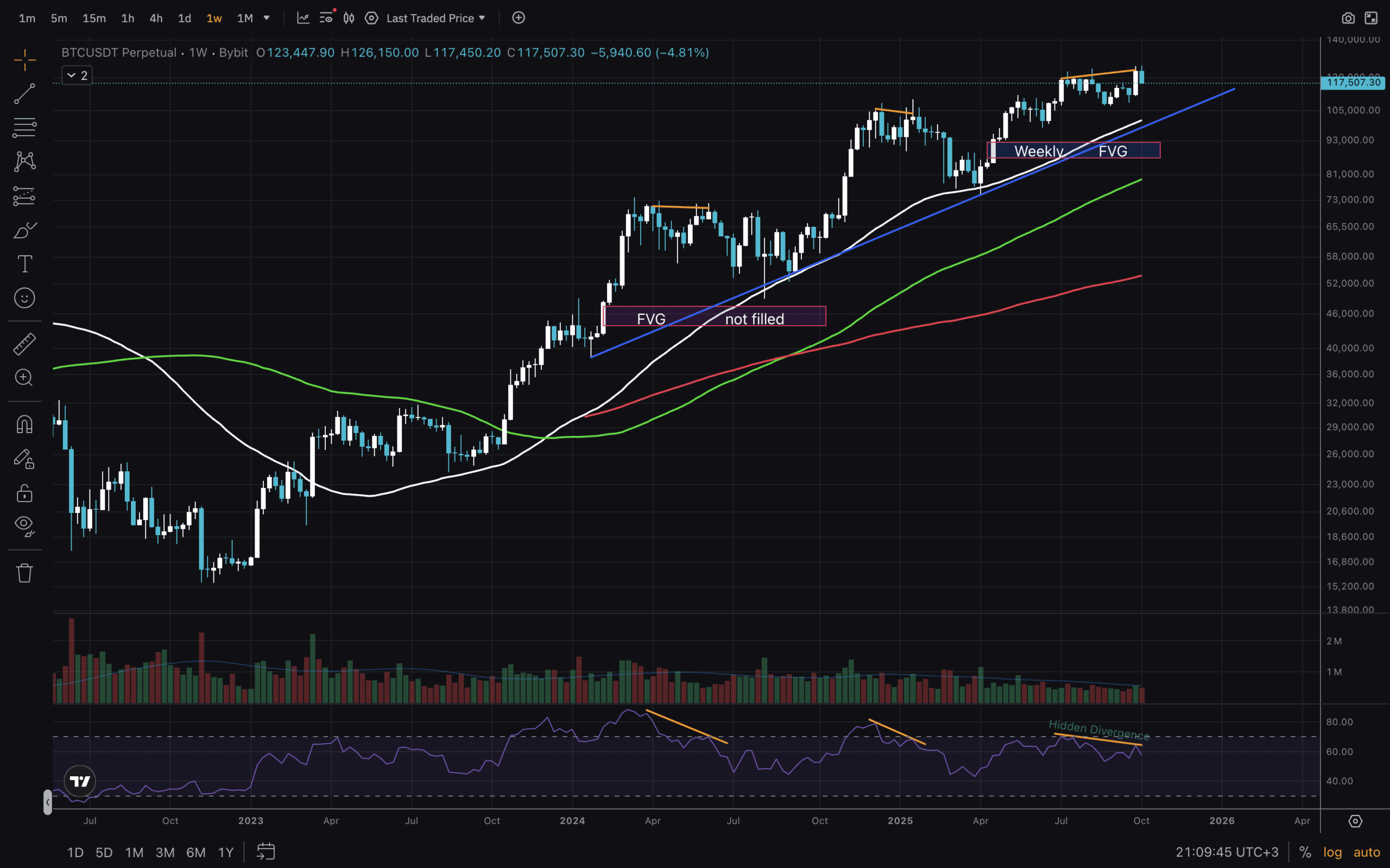This screenshot has width=1390, height=868.
Task: Toggle magnet mode snapping
Action: click(24, 425)
